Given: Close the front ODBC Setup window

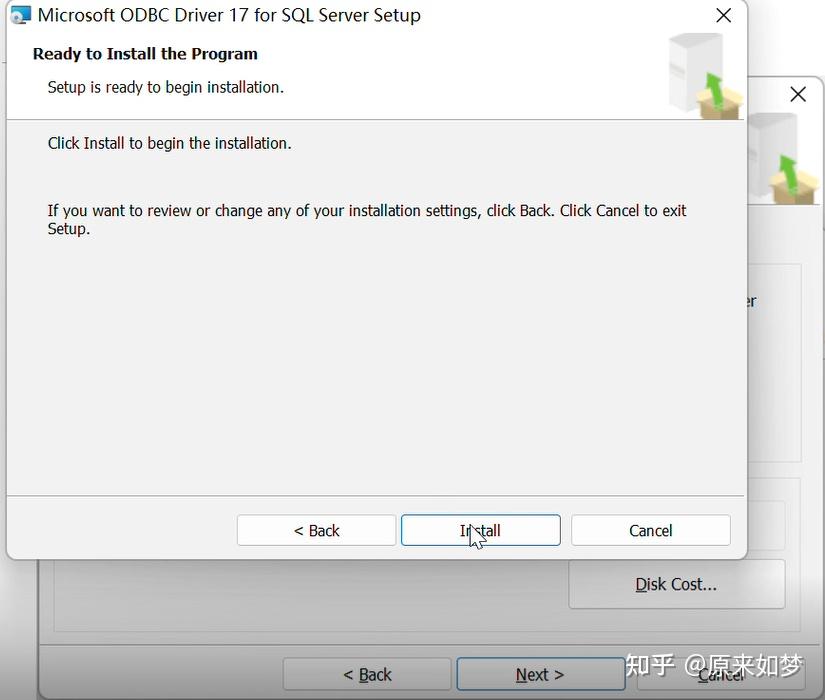Looking at the screenshot, I should [x=723, y=15].
